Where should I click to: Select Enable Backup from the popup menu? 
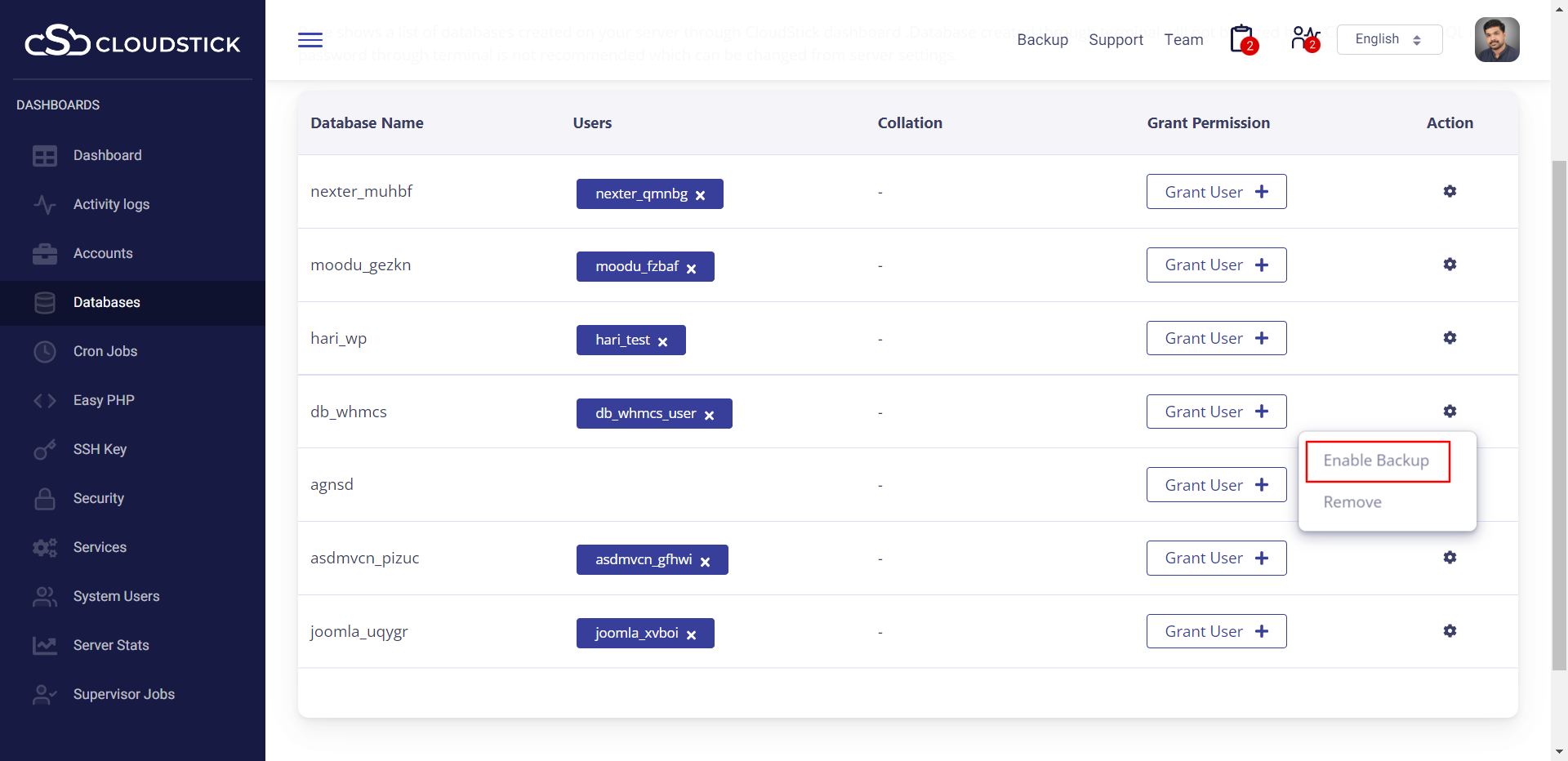[x=1376, y=461]
